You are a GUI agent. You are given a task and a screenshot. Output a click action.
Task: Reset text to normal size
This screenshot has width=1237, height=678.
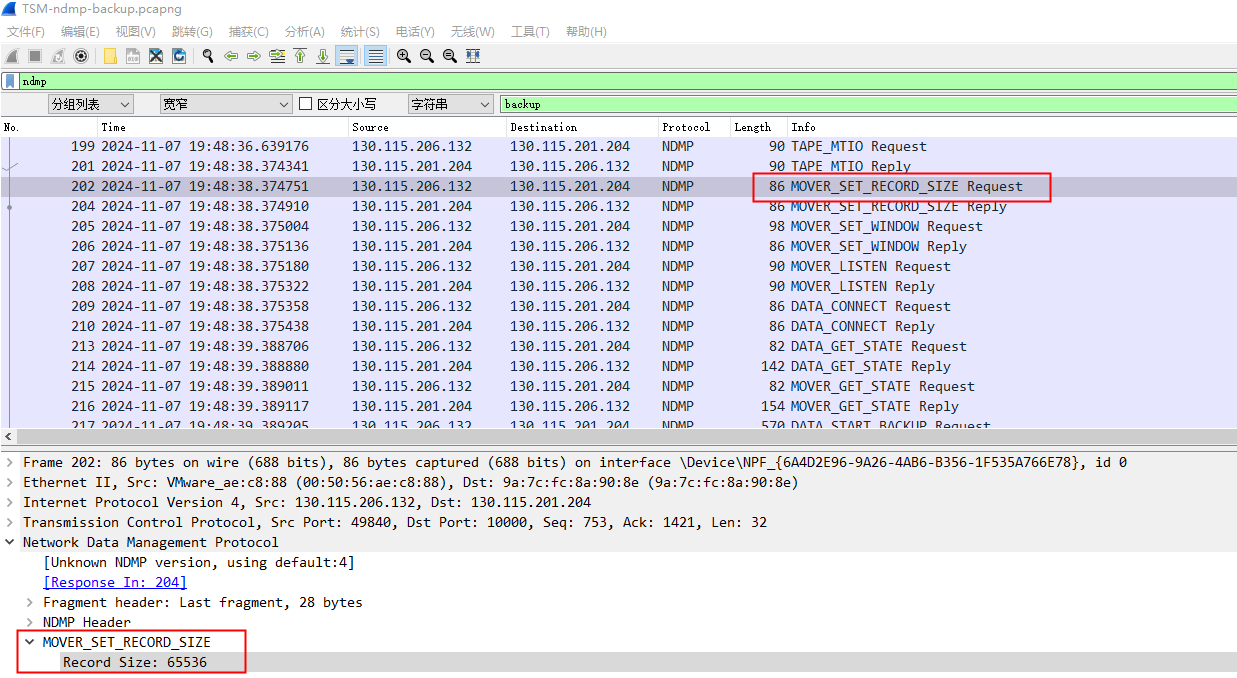pos(450,56)
